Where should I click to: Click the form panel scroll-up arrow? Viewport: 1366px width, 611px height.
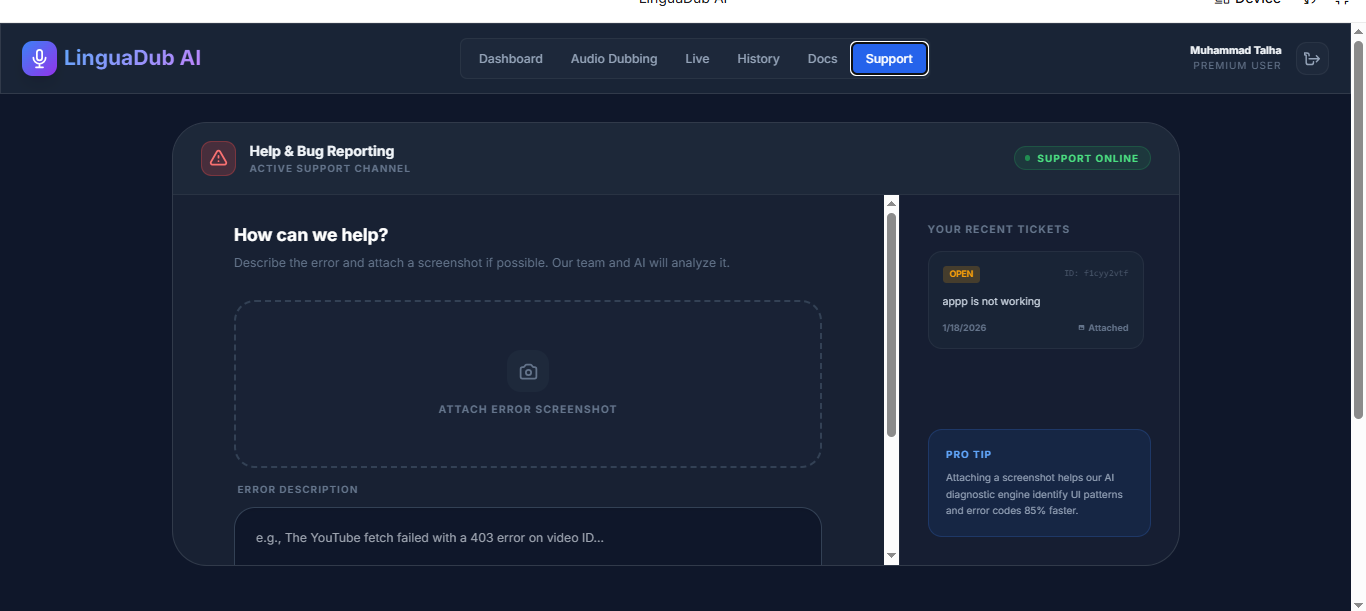click(891, 204)
